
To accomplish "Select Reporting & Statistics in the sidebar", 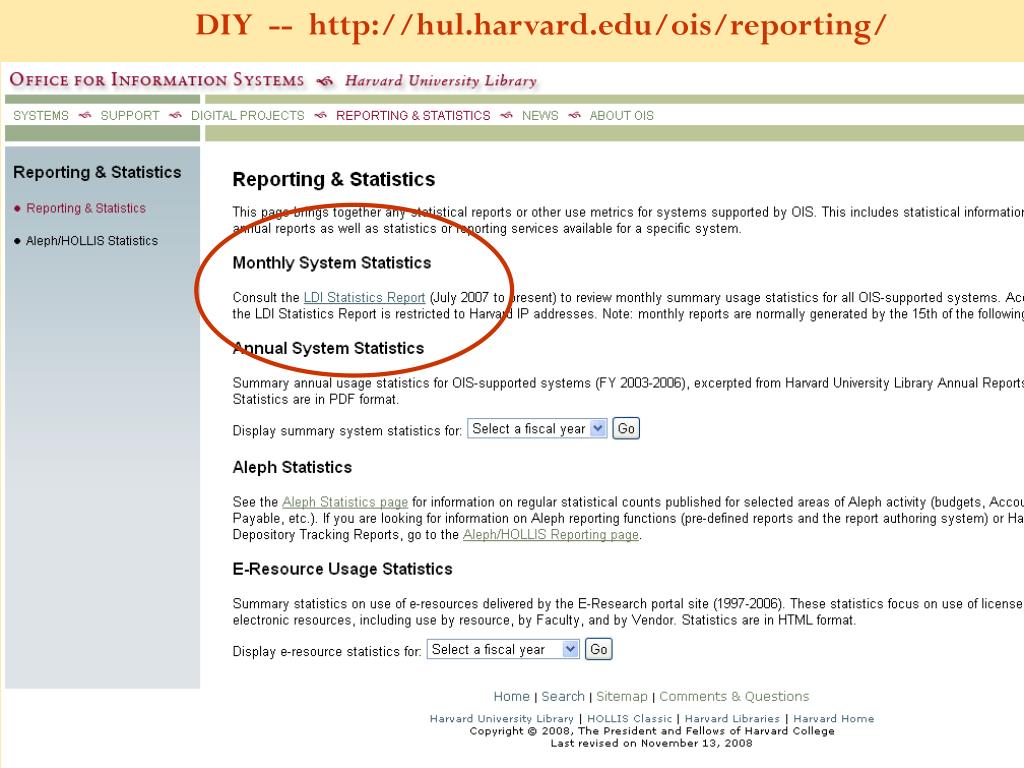I will [86, 208].
